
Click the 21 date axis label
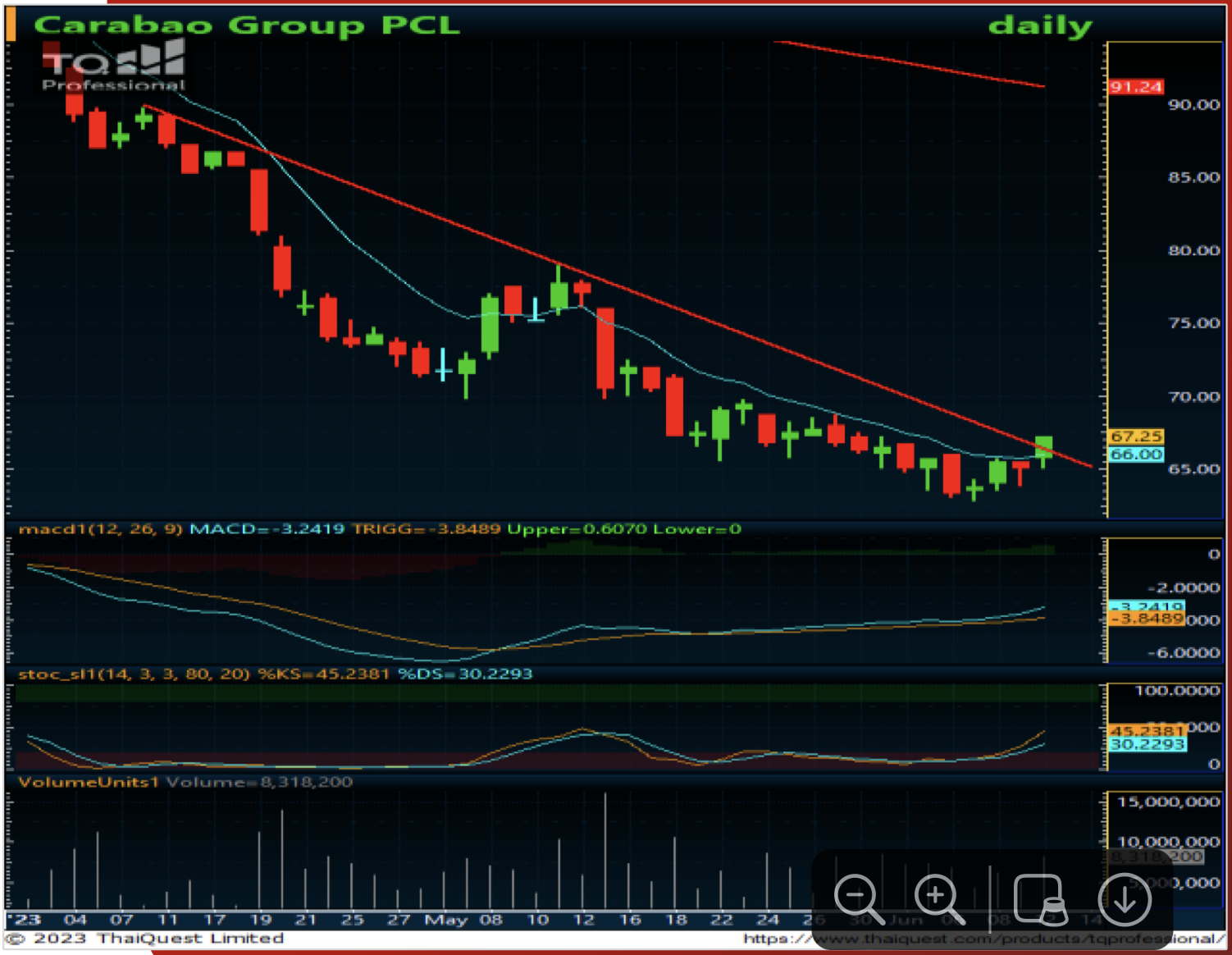306,920
